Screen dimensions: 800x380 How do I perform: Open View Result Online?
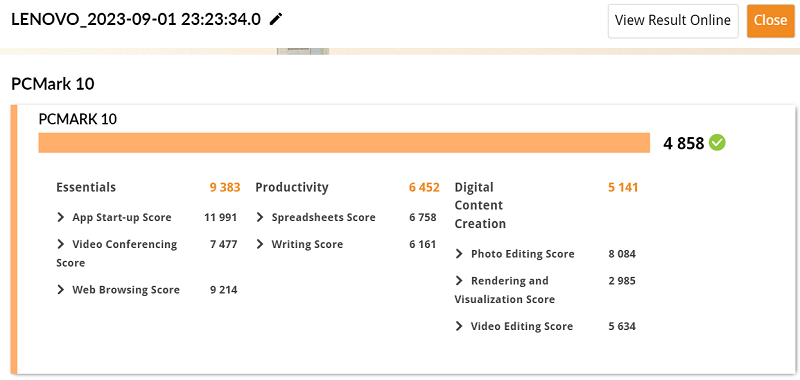[x=673, y=20]
